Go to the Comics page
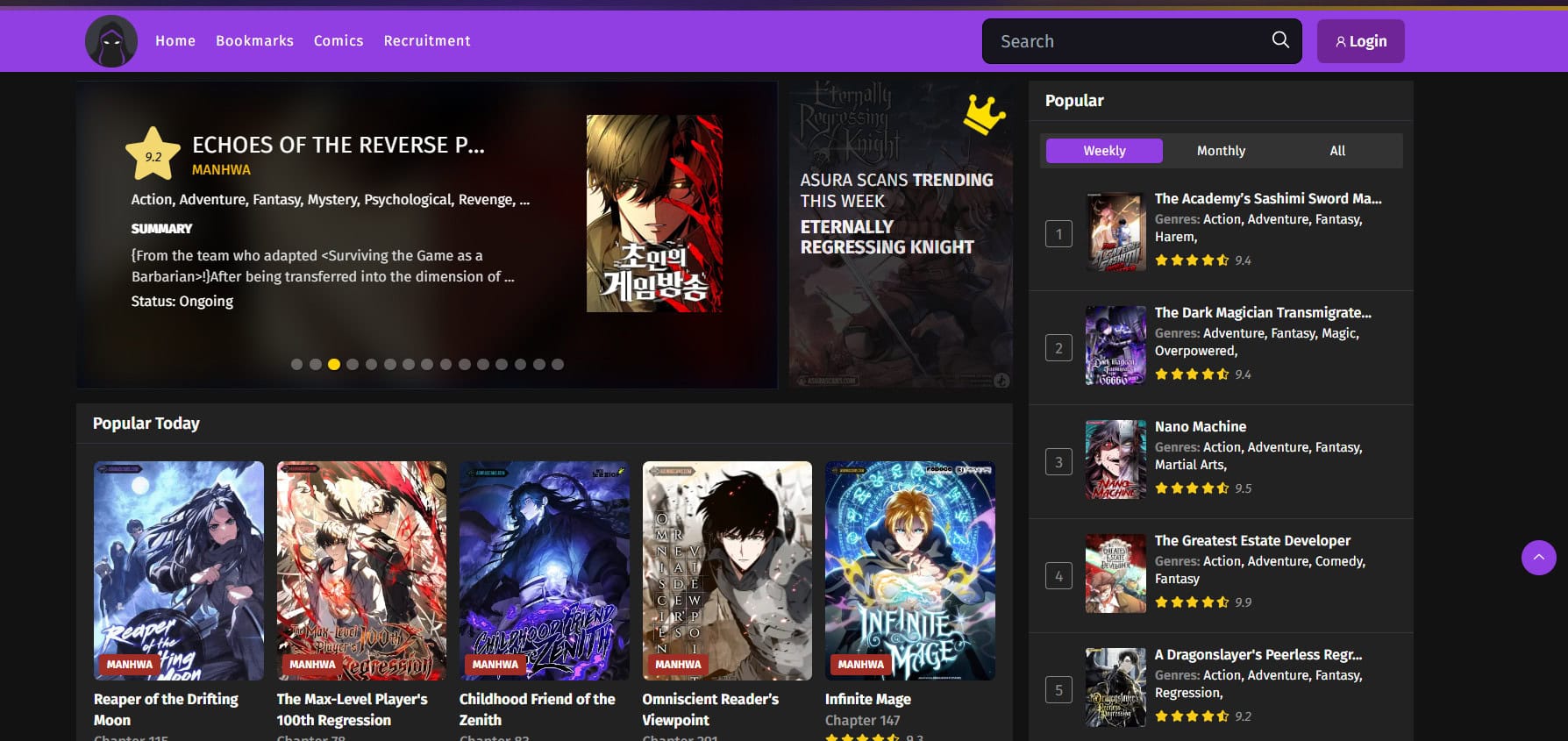This screenshot has width=1568, height=741. 339,41
